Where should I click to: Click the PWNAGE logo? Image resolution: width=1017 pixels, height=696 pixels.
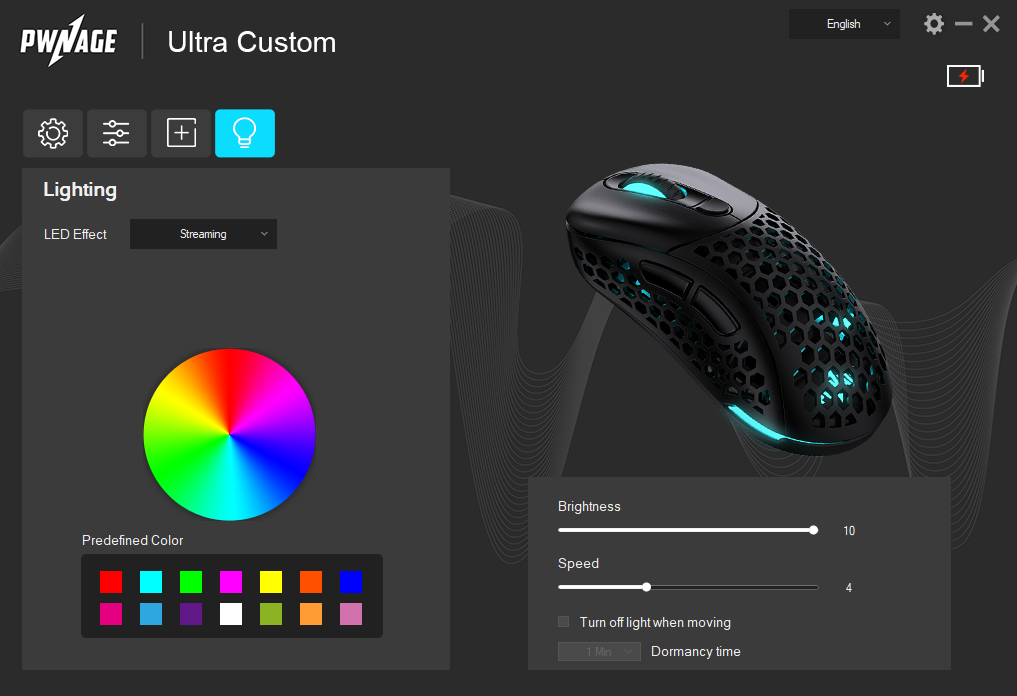coord(69,41)
